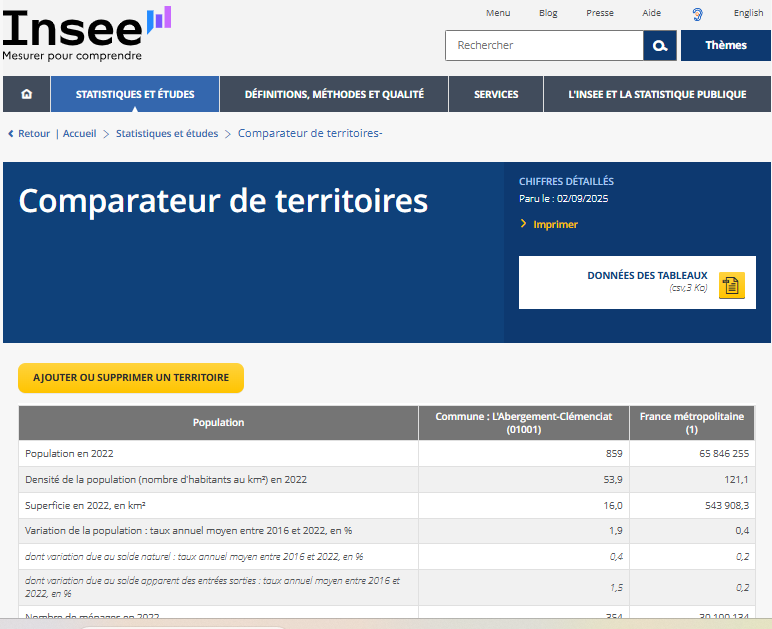Open the Aide help link
This screenshot has width=772, height=629.
651,13
